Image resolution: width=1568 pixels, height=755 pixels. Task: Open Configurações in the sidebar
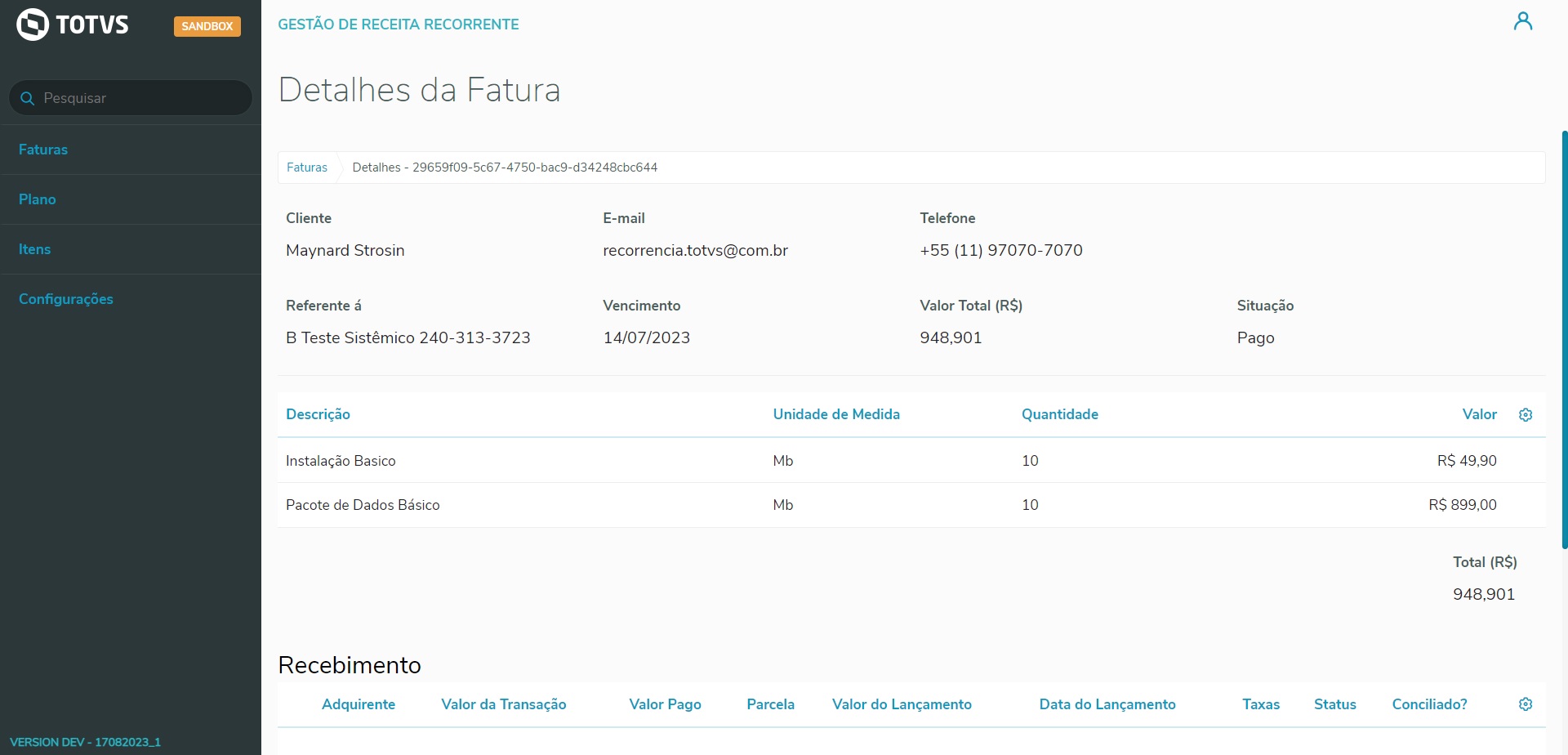pos(66,299)
